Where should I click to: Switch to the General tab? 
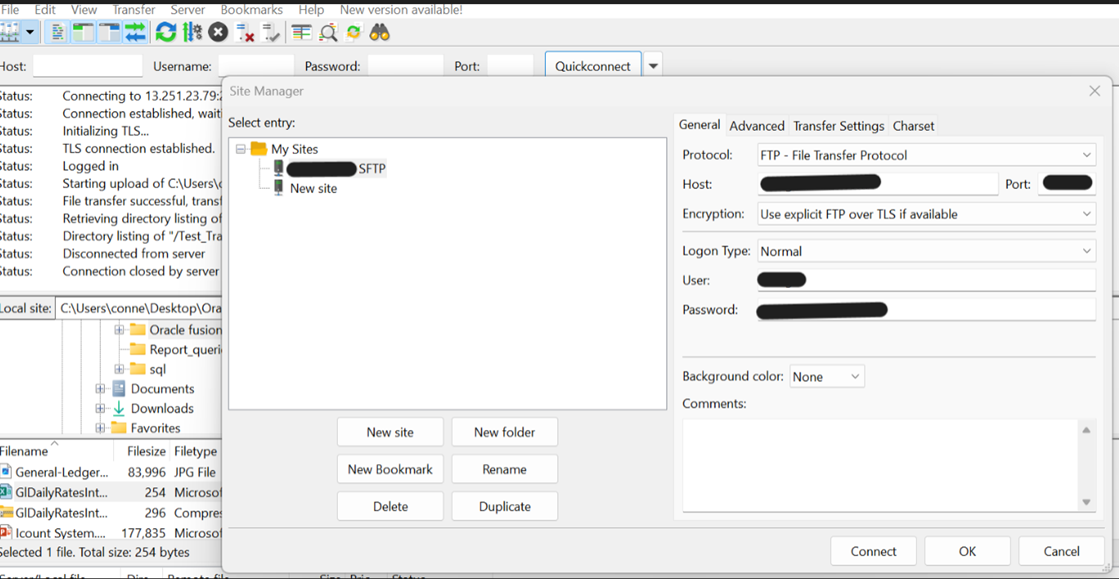coord(699,125)
